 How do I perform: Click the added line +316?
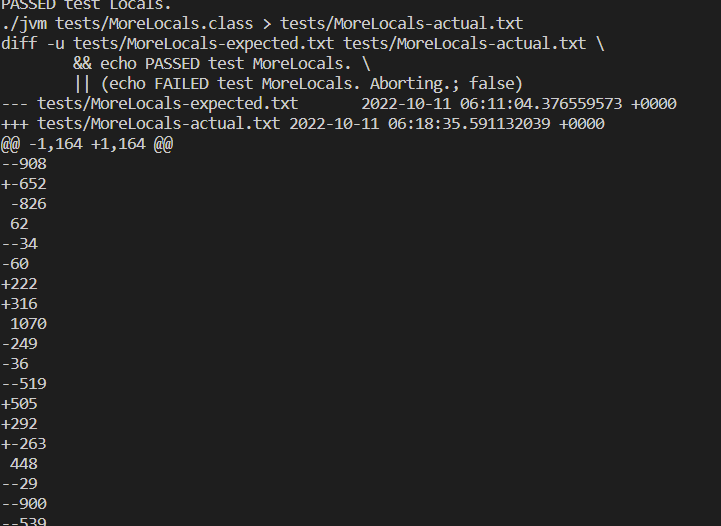(20, 304)
